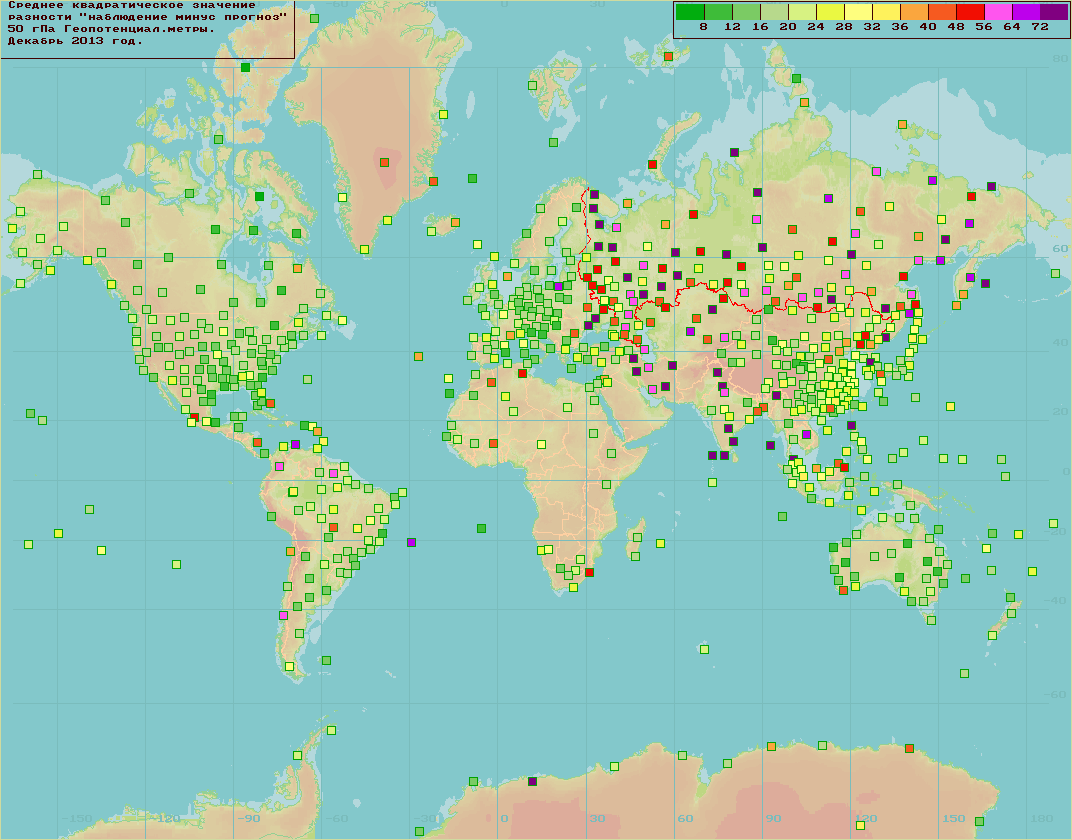Select orange marker on Antarctic coast near 90° meridian
1072x840 pixels.
(x=771, y=746)
